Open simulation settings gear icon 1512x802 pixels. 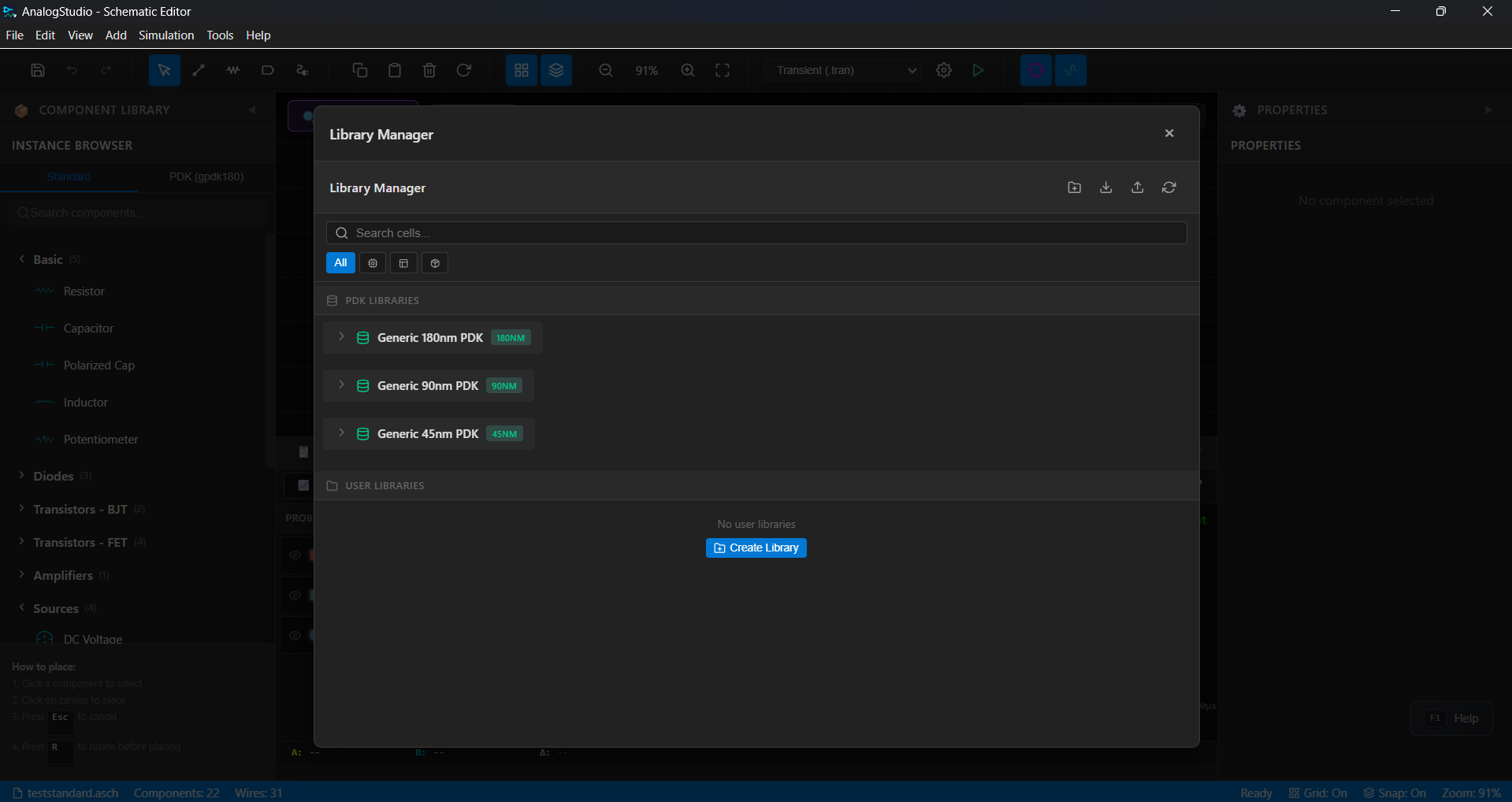pyautogui.click(x=944, y=70)
